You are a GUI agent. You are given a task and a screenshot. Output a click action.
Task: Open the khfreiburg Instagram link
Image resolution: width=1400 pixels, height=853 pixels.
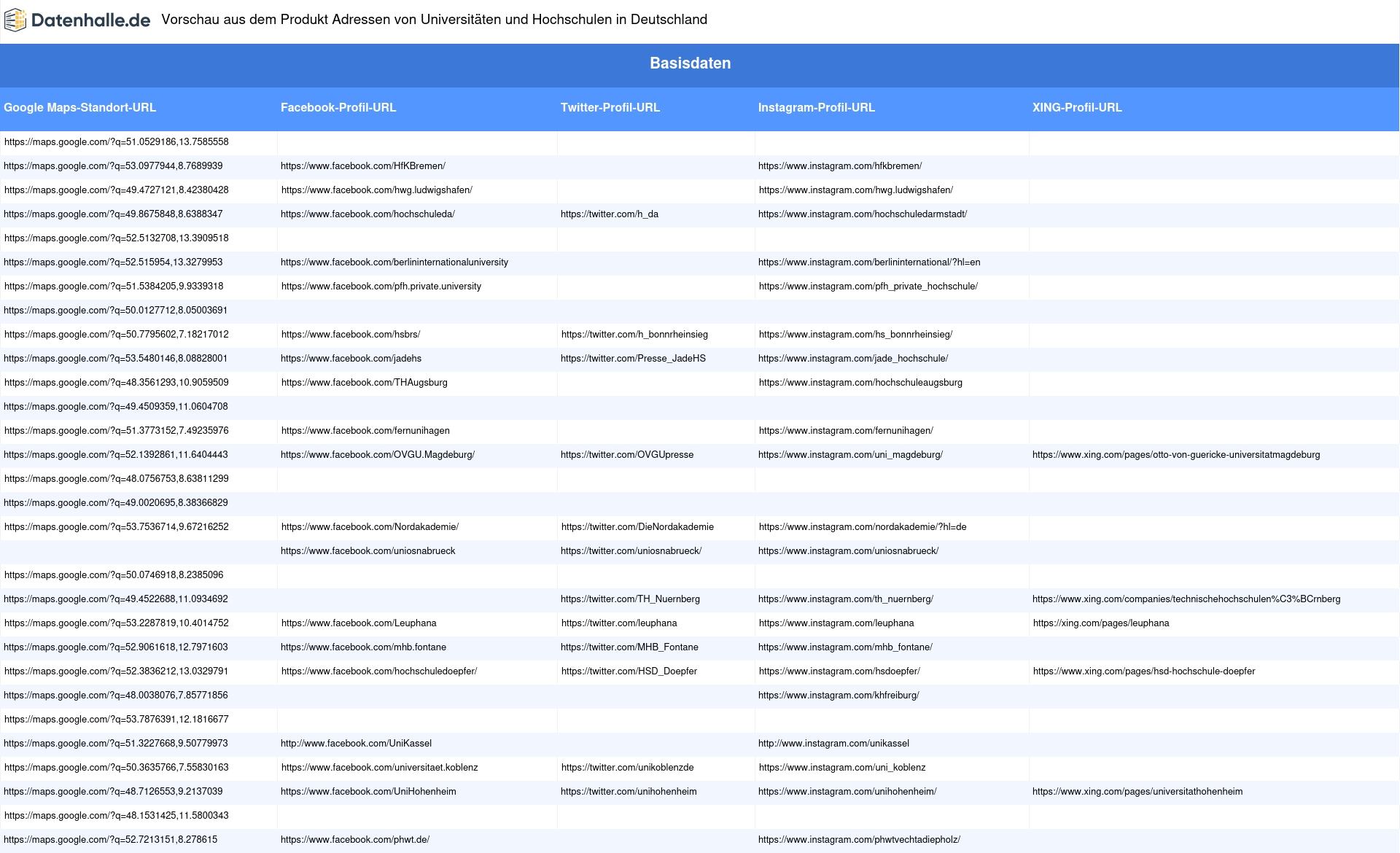pos(839,696)
